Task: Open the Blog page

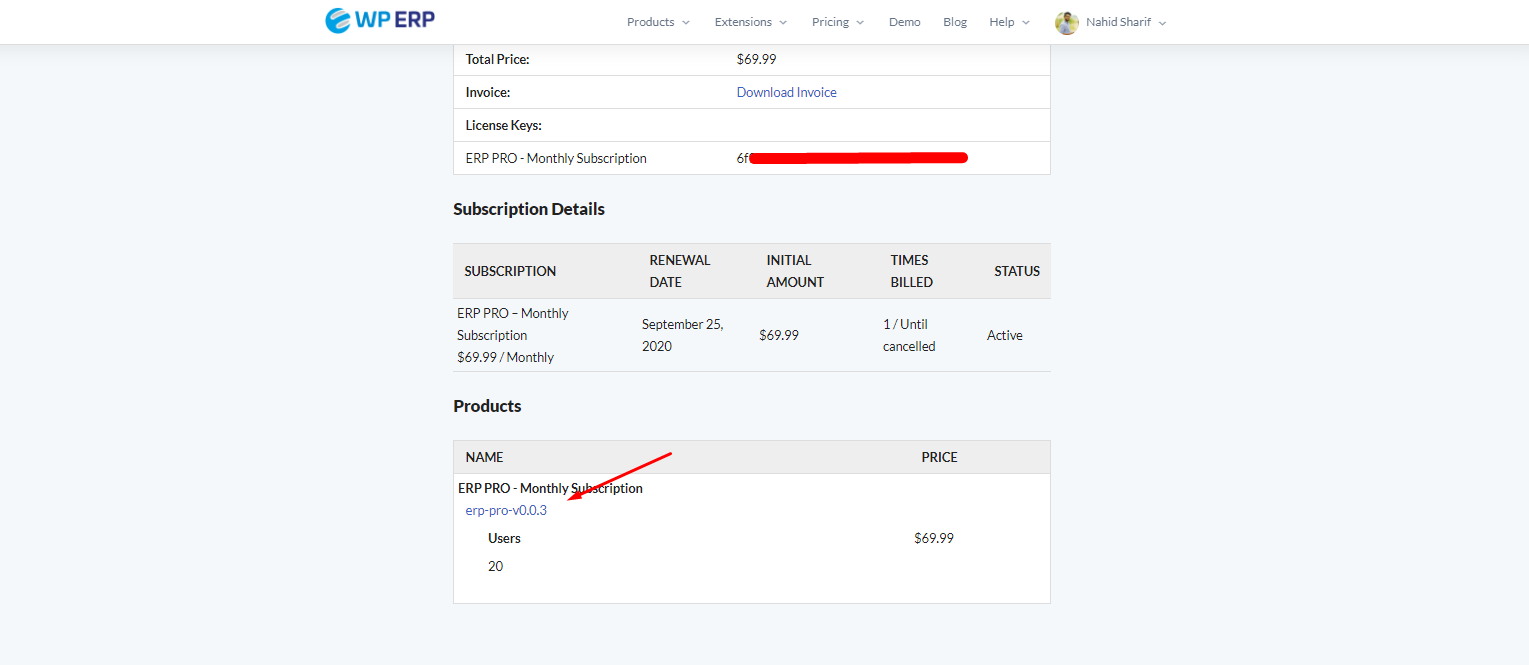Action: [954, 21]
